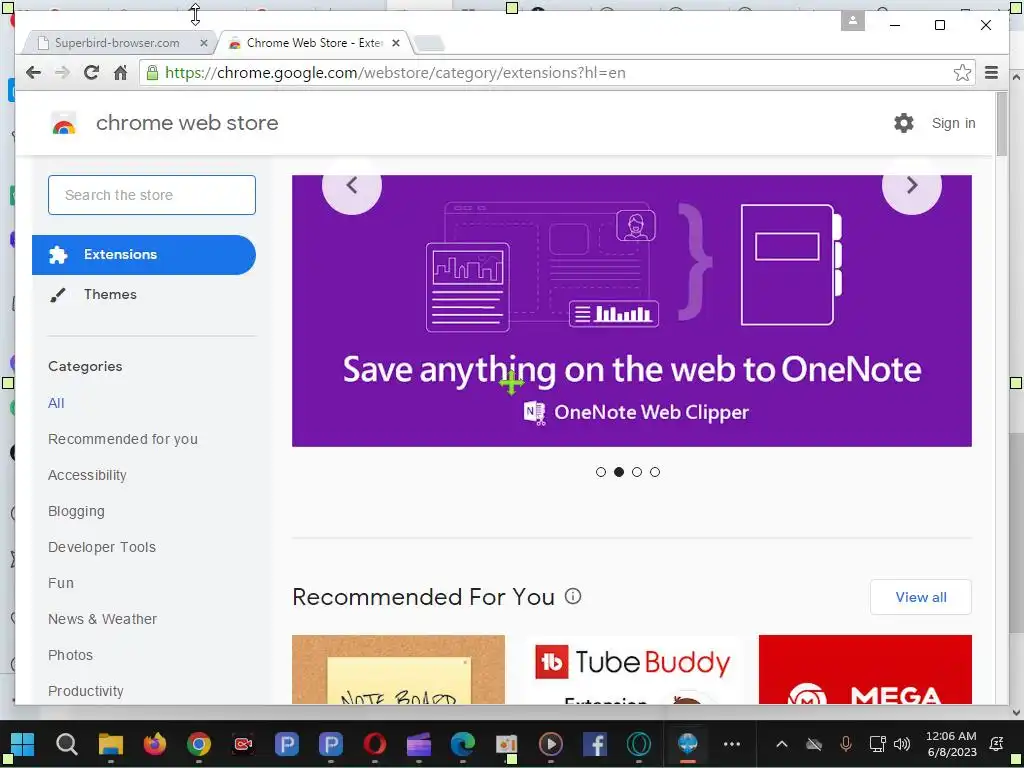Switch to Superbird-browser.com tab
The height and width of the screenshot is (768, 1024).
pyautogui.click(x=116, y=43)
